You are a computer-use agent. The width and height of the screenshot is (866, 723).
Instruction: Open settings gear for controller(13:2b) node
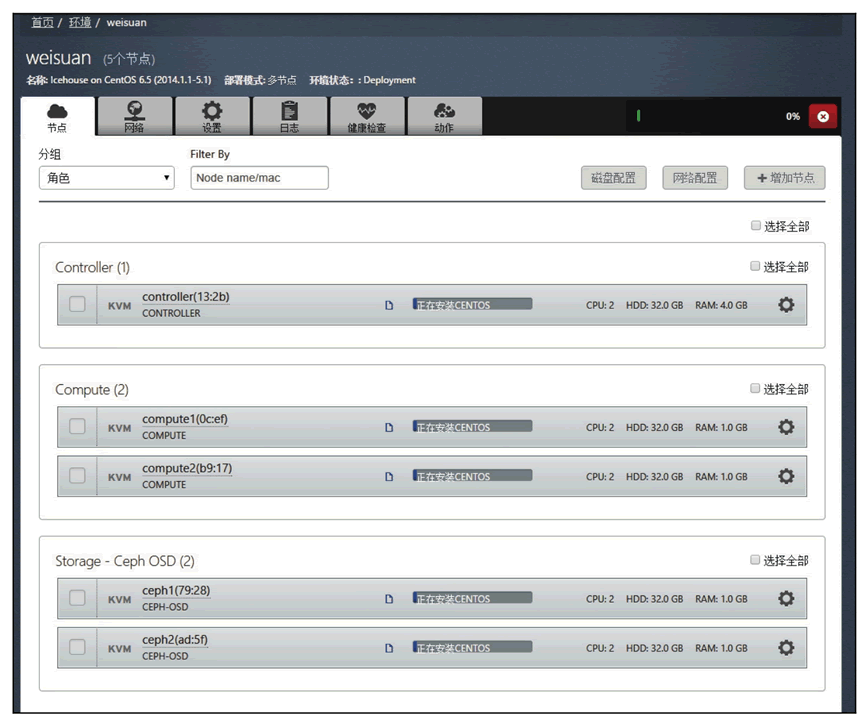tap(787, 304)
